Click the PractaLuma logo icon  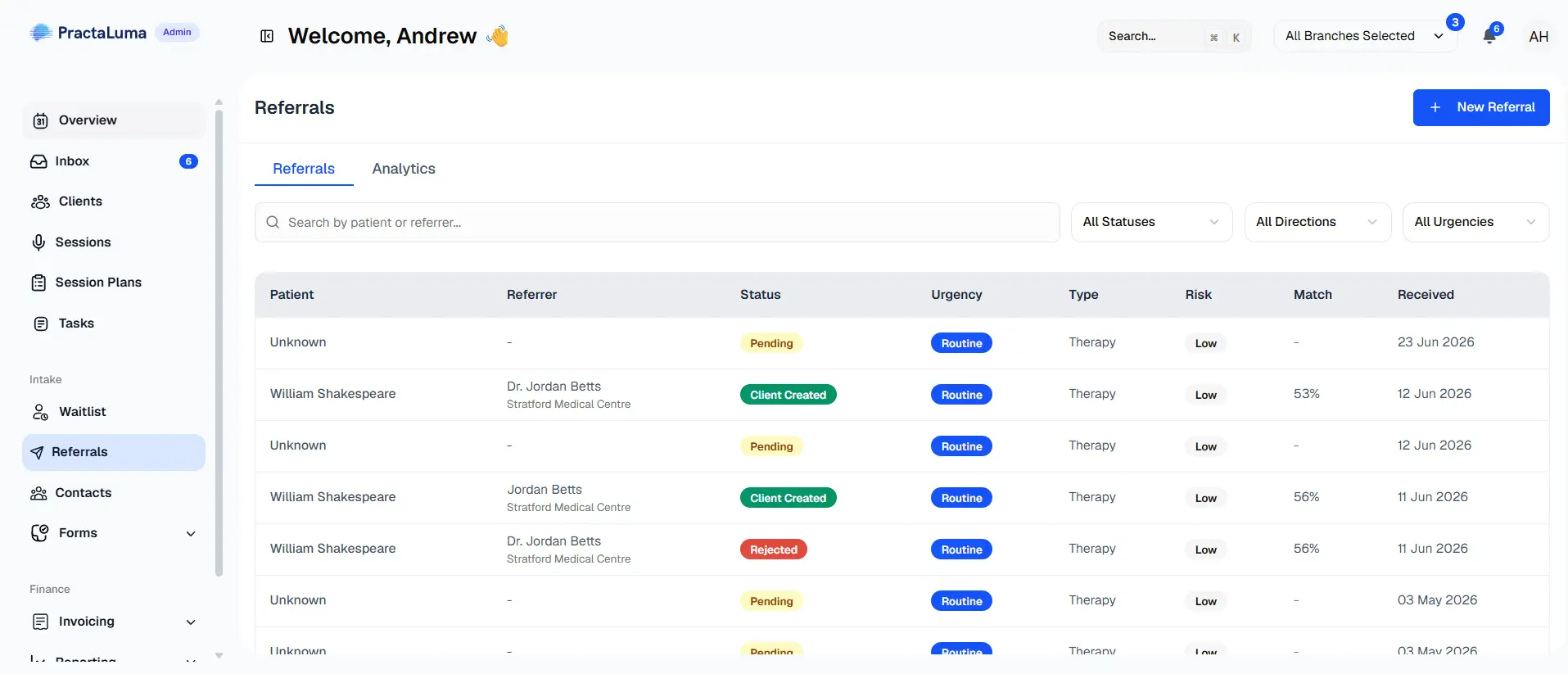pyautogui.click(x=41, y=33)
